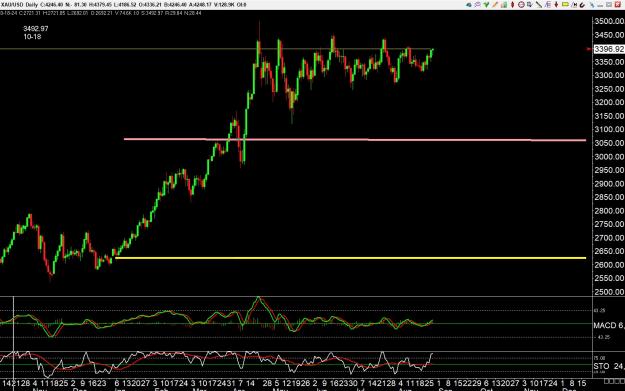
Task: Click the 2950.00 price axis label
Action: 609,170
